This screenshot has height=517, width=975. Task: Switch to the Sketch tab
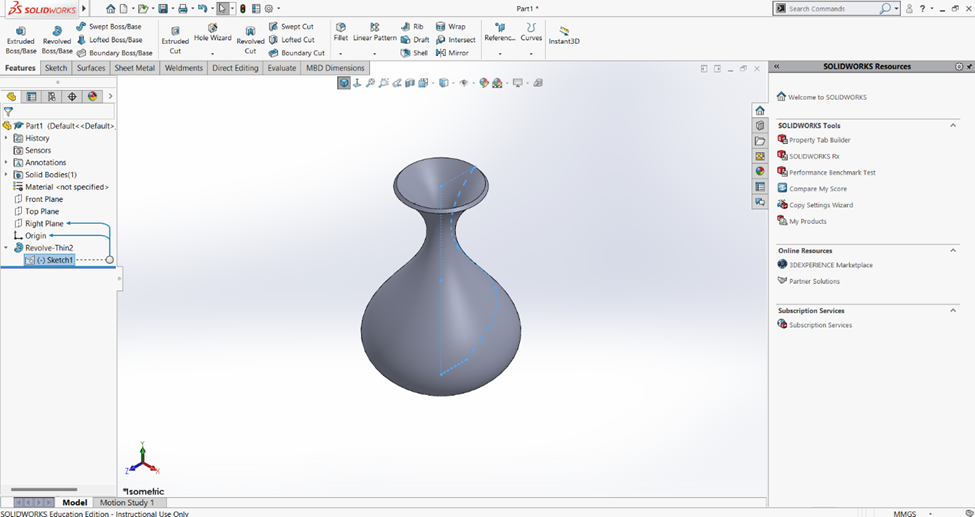[x=56, y=68]
